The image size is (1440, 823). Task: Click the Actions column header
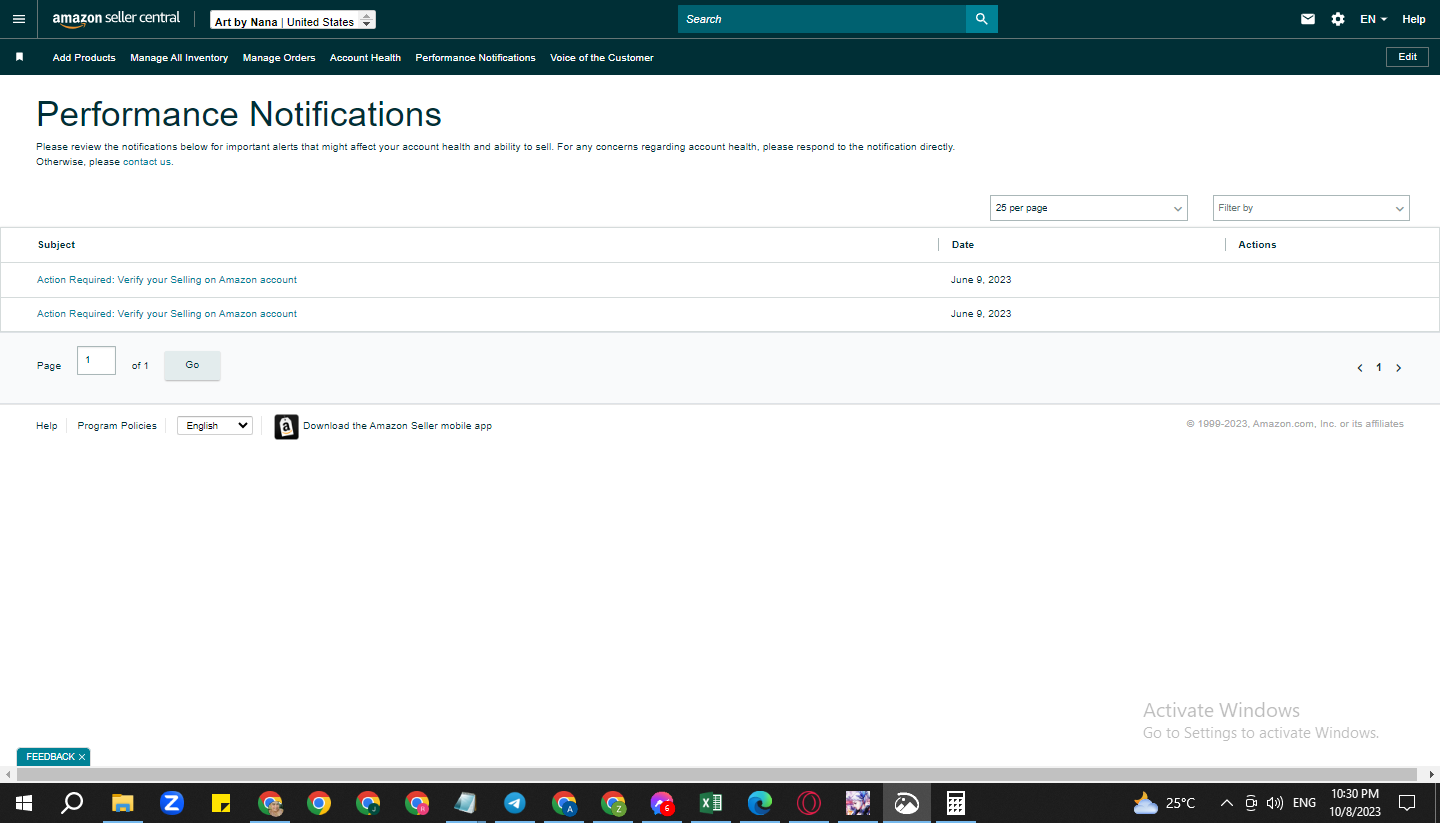pos(1257,245)
